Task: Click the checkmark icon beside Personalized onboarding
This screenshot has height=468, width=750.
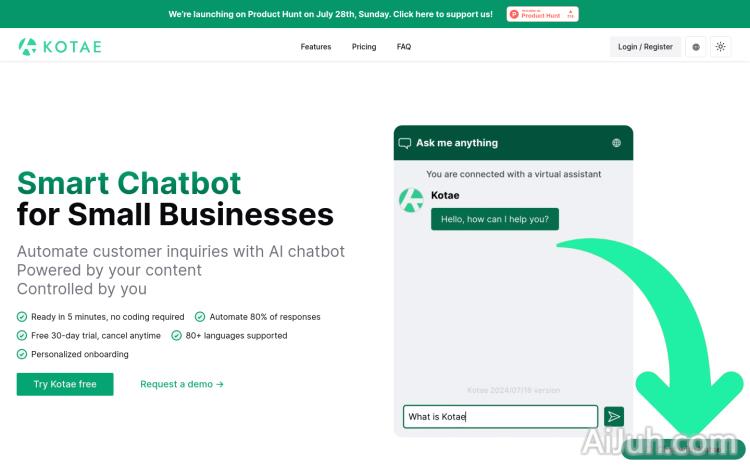Action: point(22,354)
